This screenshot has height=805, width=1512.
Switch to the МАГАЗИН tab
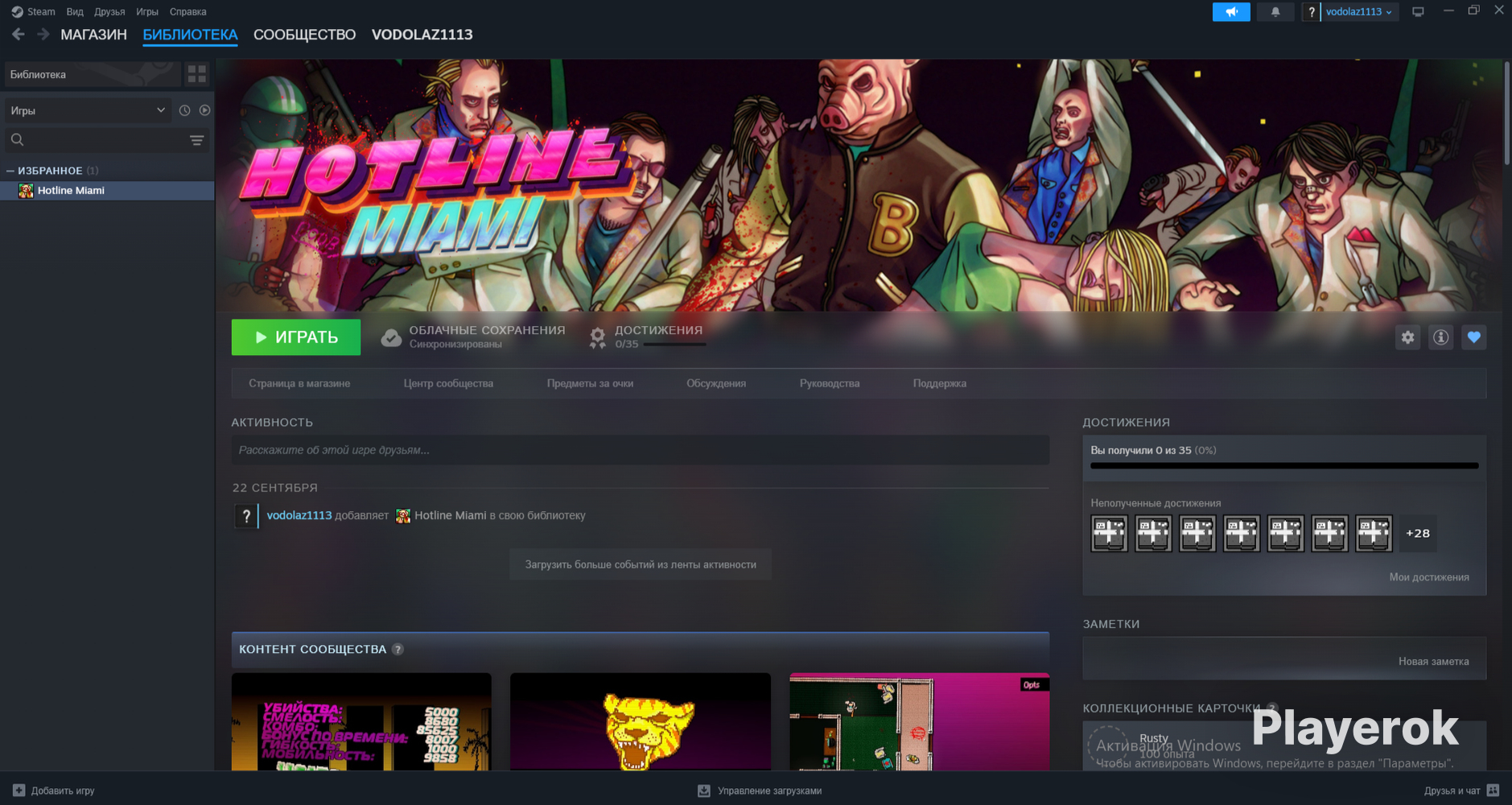[x=94, y=35]
